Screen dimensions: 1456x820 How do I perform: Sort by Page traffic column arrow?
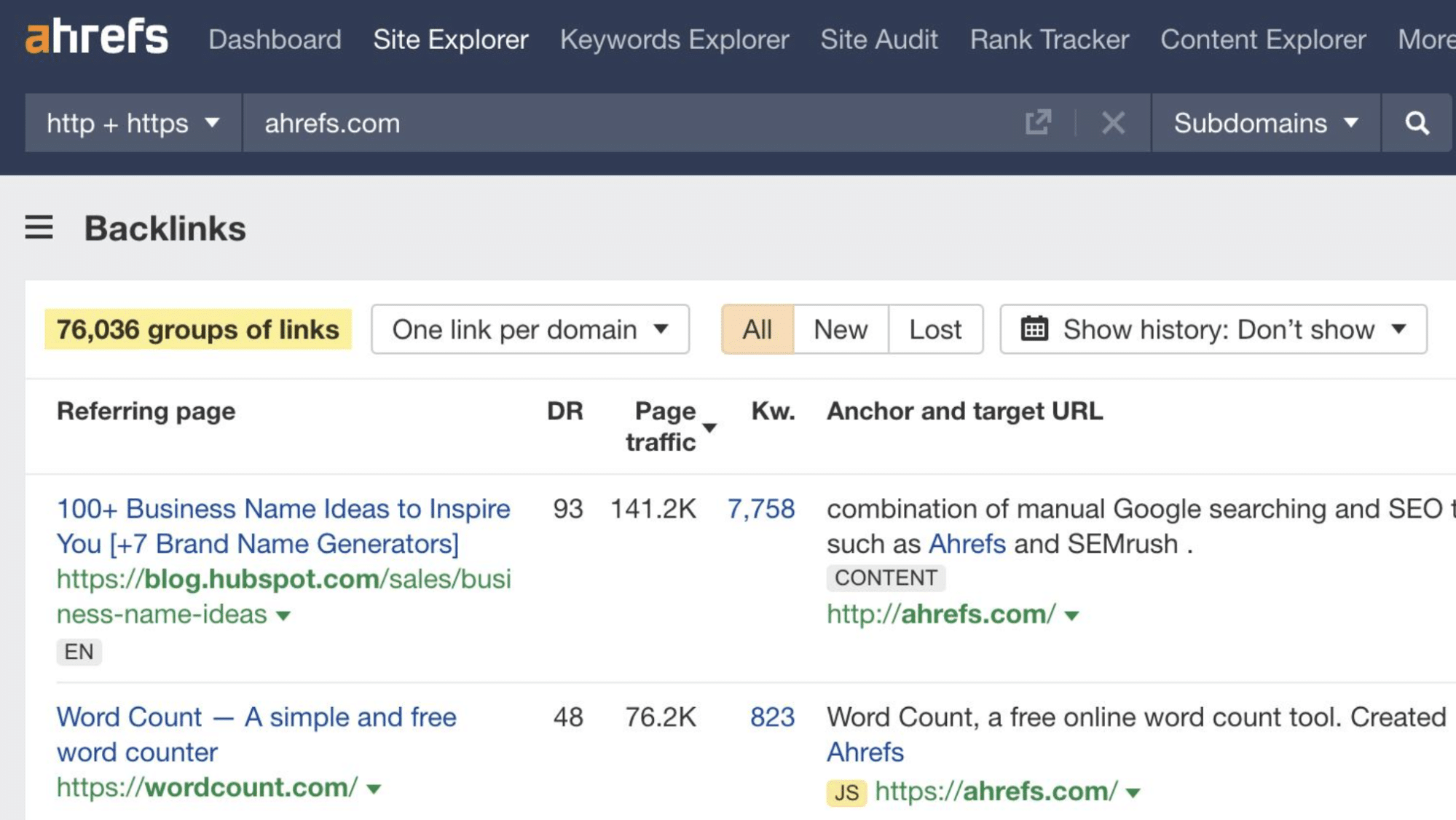tap(709, 427)
